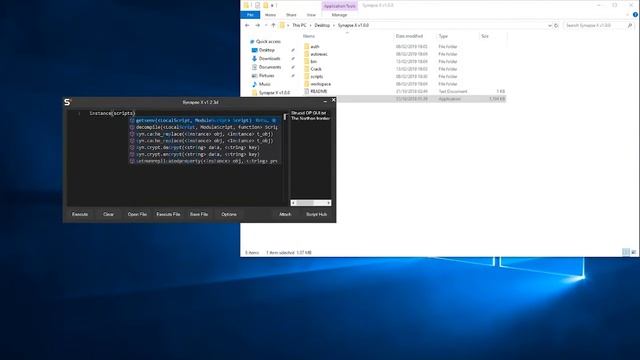The width and height of the screenshot is (640, 360).
Task: Click the Synapse X logo icon
Action: (x=67, y=102)
